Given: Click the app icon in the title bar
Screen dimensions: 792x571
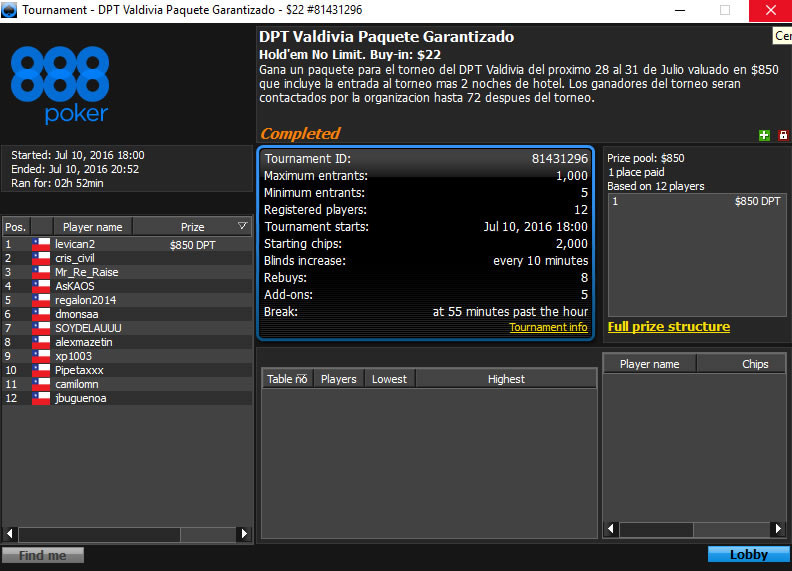Looking at the screenshot, I should point(10,9).
